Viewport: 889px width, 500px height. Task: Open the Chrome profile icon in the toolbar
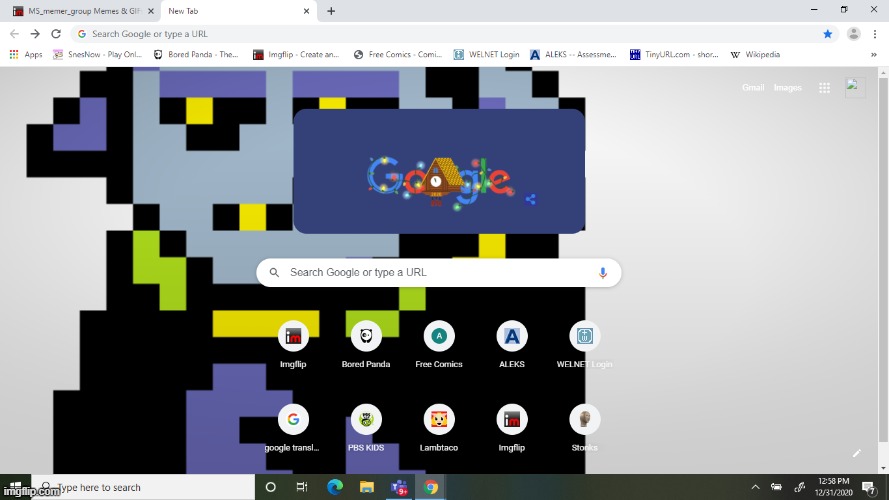[853, 34]
